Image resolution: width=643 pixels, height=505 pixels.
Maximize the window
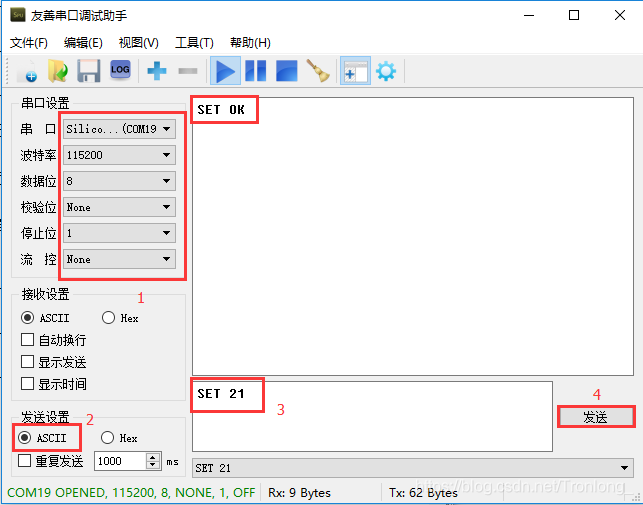[574, 15]
